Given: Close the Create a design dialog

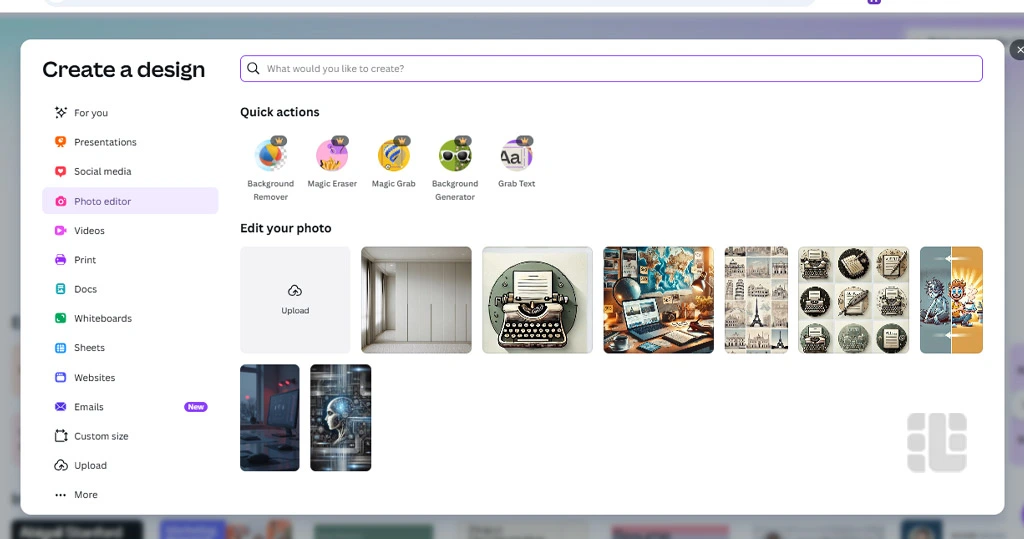Looking at the screenshot, I should [x=1017, y=49].
